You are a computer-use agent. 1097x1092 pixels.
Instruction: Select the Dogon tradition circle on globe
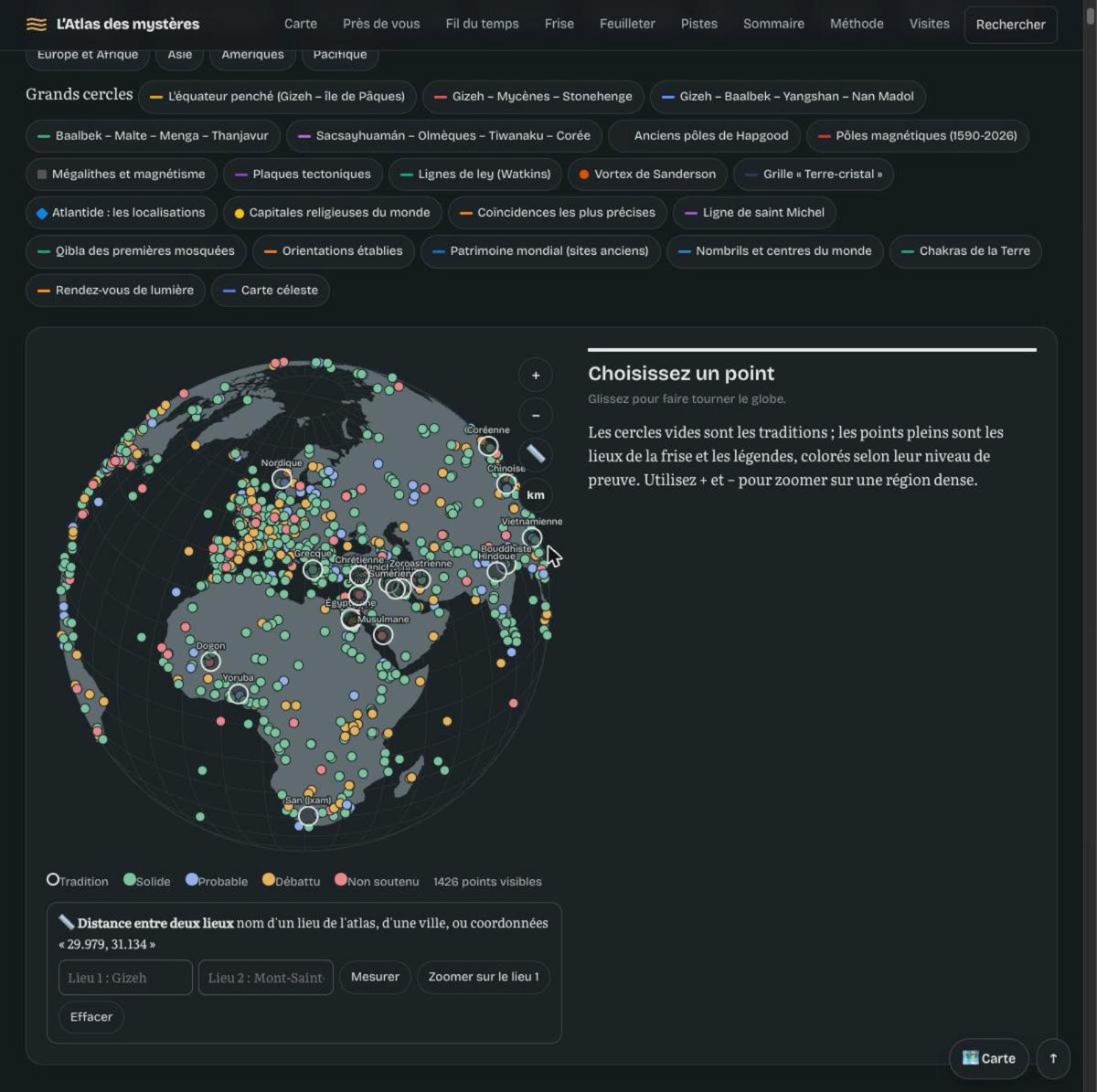pos(210,660)
